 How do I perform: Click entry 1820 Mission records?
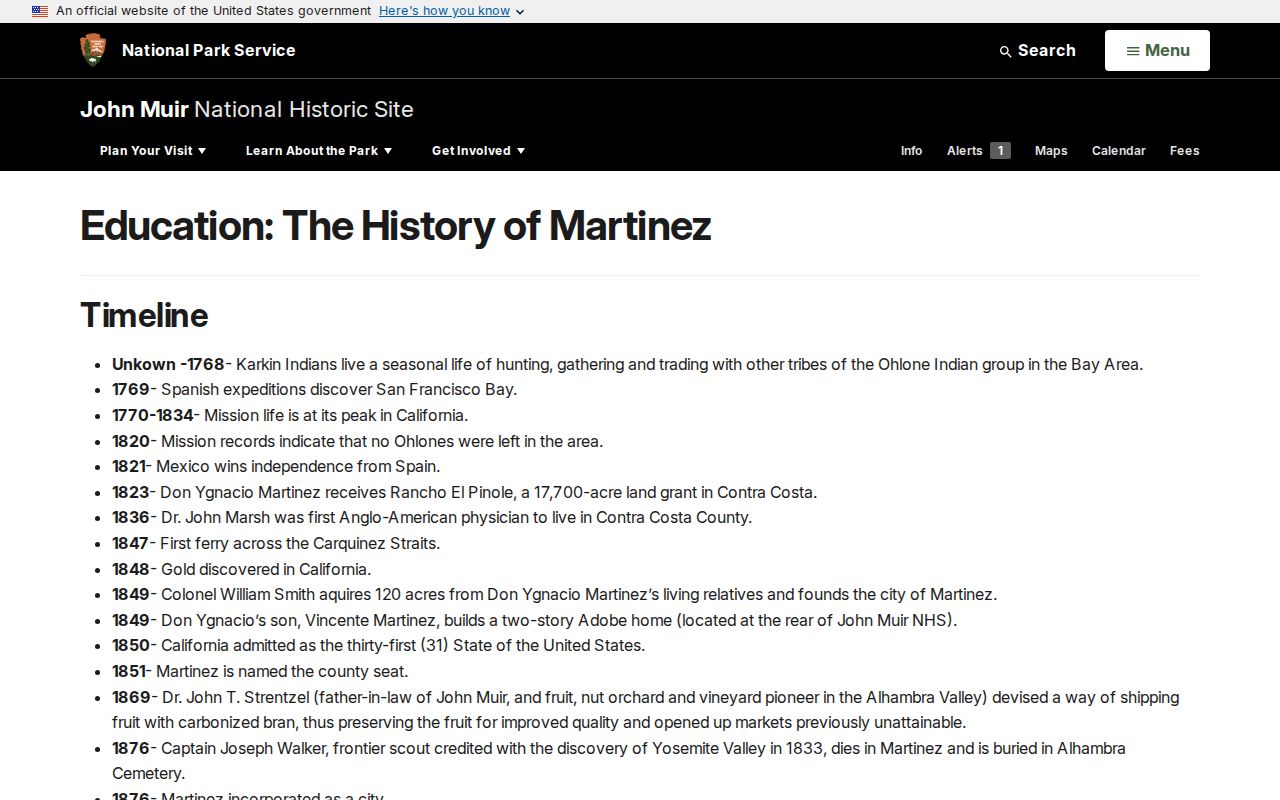pyautogui.click(x=357, y=441)
